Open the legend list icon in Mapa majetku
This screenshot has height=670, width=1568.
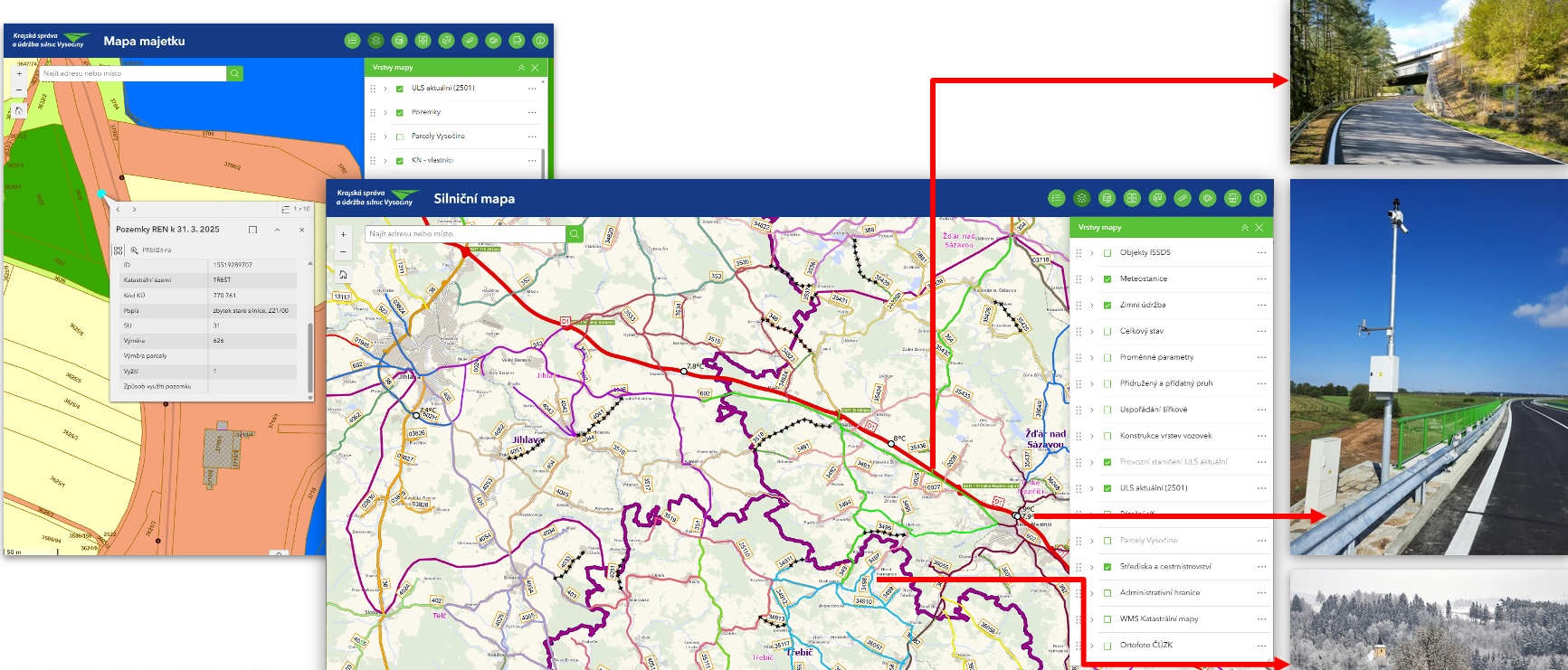pyautogui.click(x=353, y=41)
